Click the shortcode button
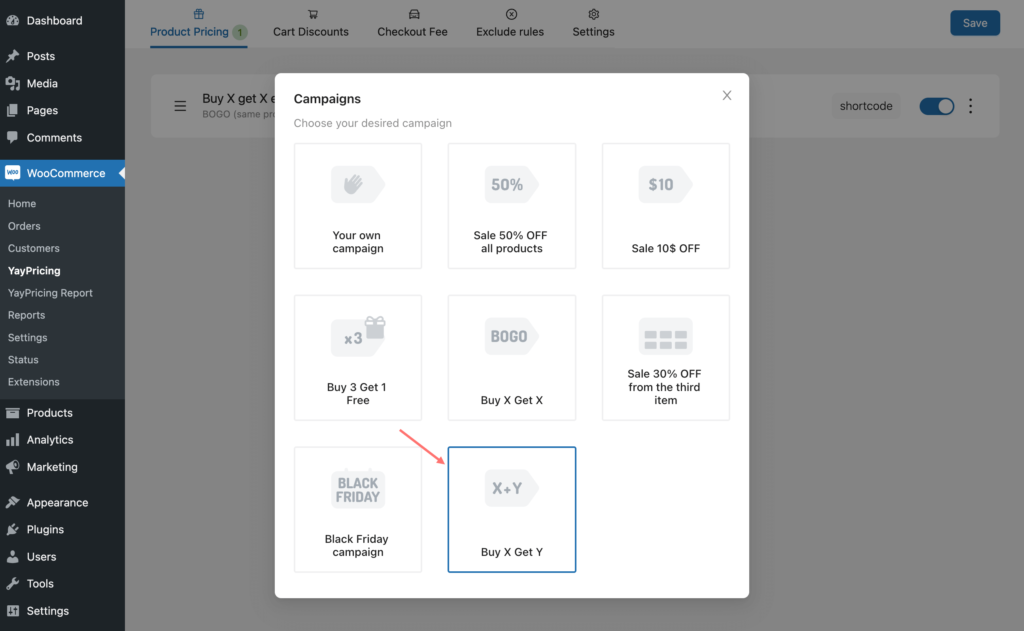The height and width of the screenshot is (631, 1024). (x=866, y=106)
